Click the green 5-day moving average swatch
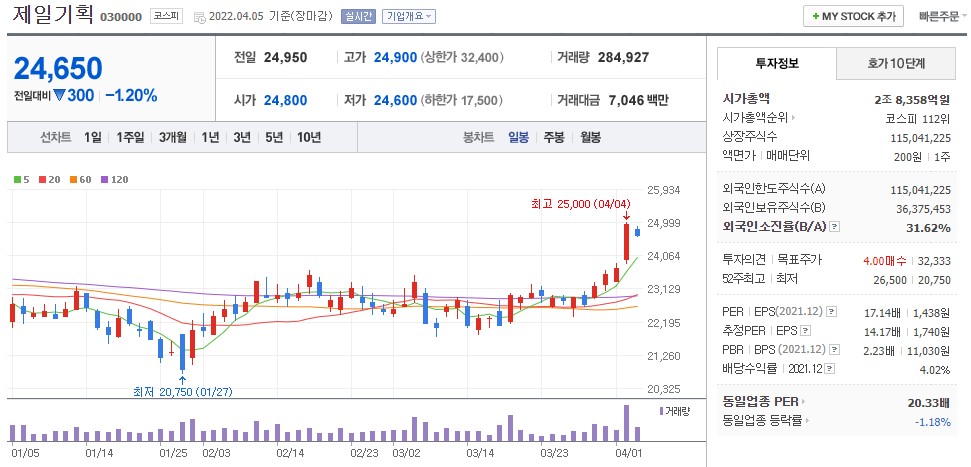The width and height of the screenshot is (971, 467). click(17, 180)
